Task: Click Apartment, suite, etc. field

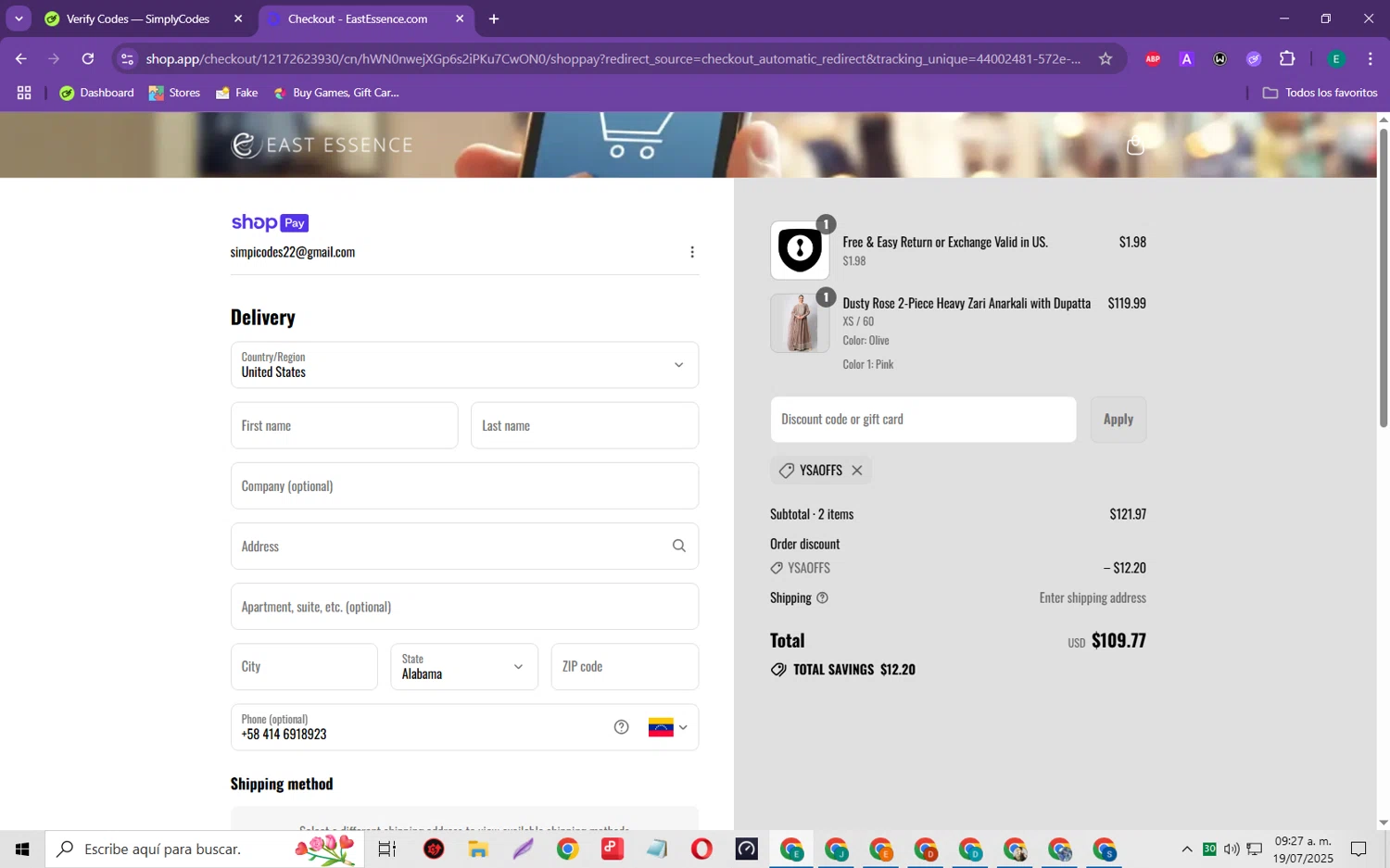Action: [464, 607]
